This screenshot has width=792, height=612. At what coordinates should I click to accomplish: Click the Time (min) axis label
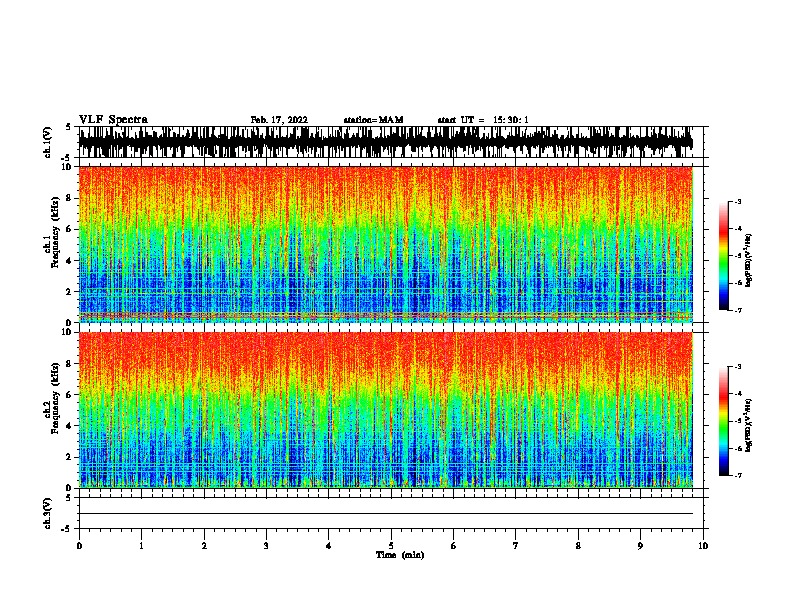pos(400,555)
